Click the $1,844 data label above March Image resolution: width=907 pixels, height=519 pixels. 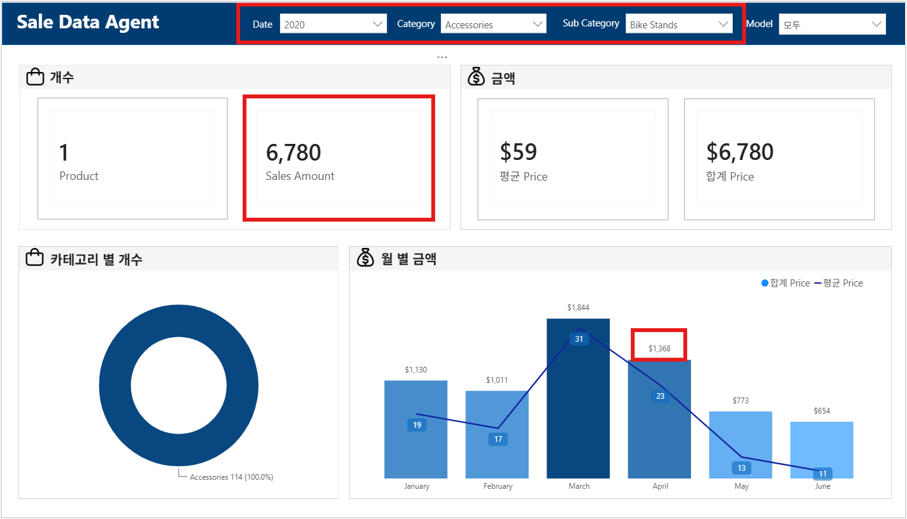click(x=578, y=307)
